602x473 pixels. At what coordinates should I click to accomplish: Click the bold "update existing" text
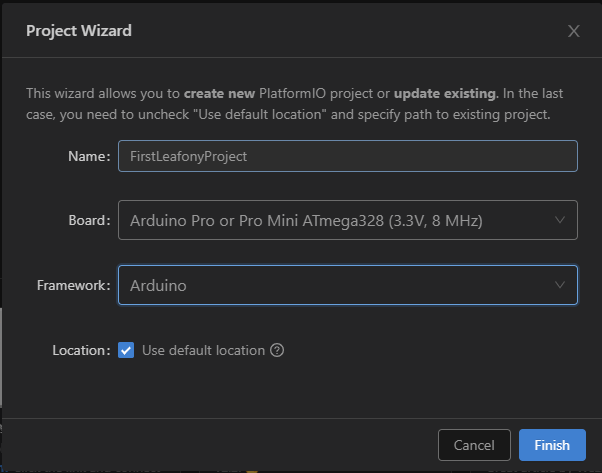point(445,94)
